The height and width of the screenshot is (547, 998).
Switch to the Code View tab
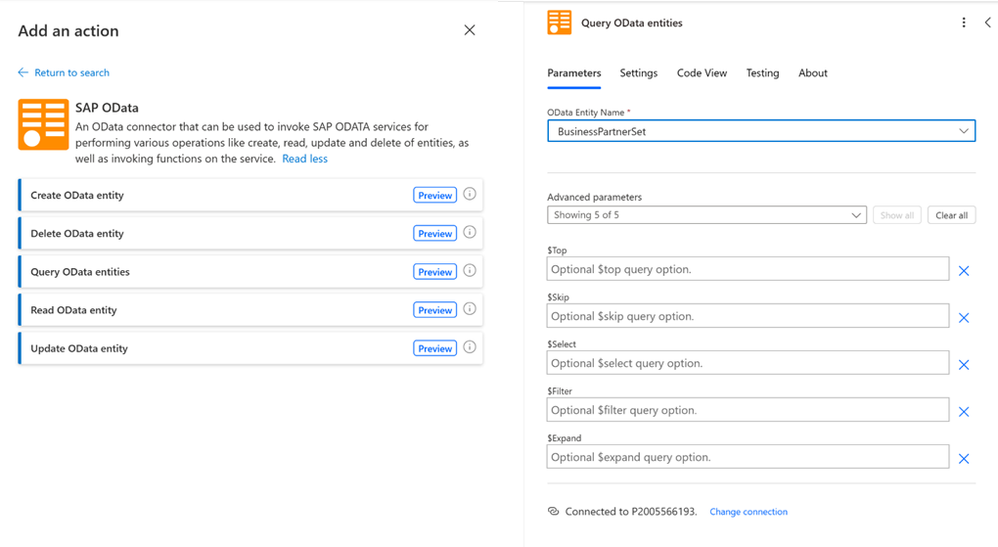pos(702,73)
